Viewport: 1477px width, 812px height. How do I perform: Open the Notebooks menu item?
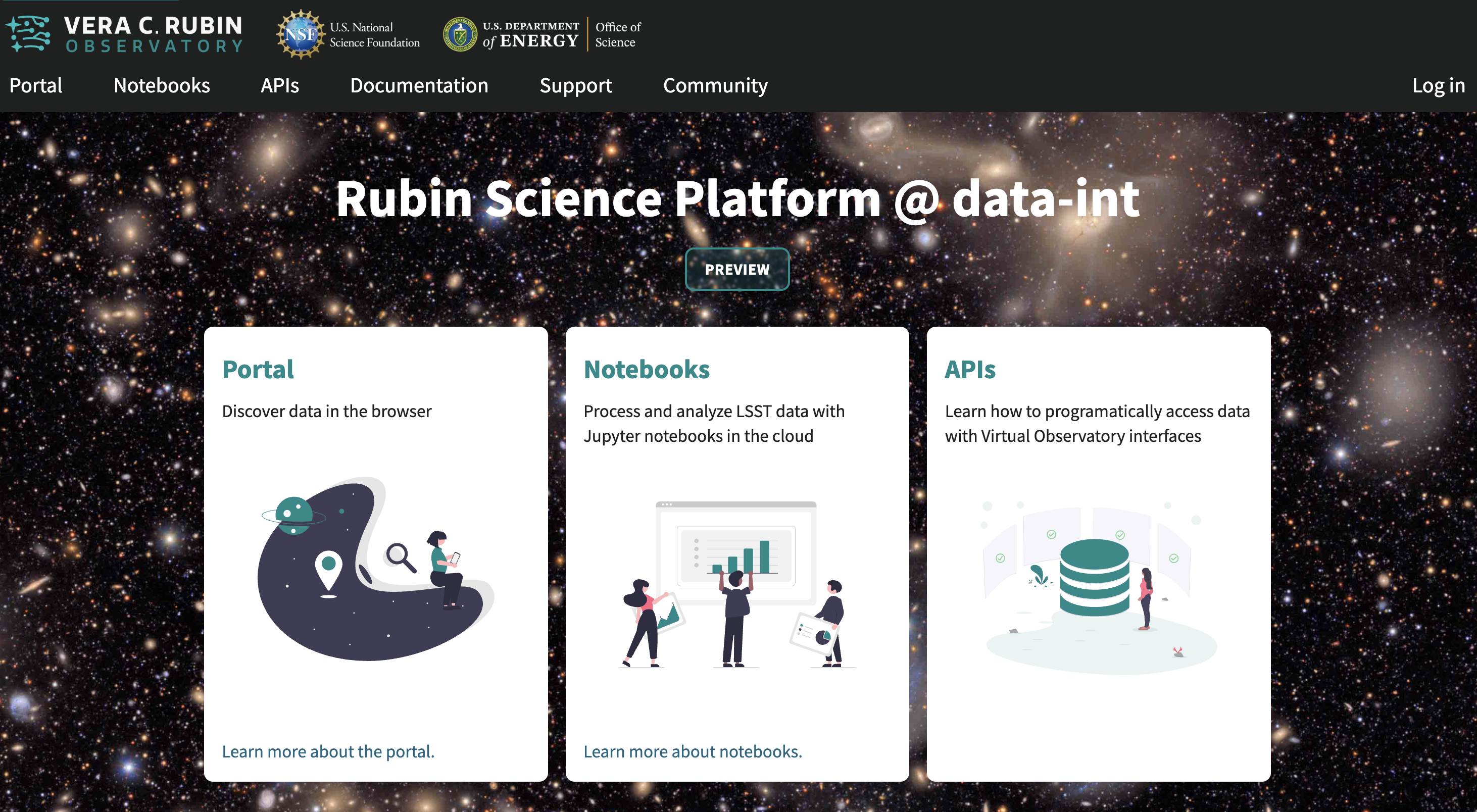pos(162,85)
